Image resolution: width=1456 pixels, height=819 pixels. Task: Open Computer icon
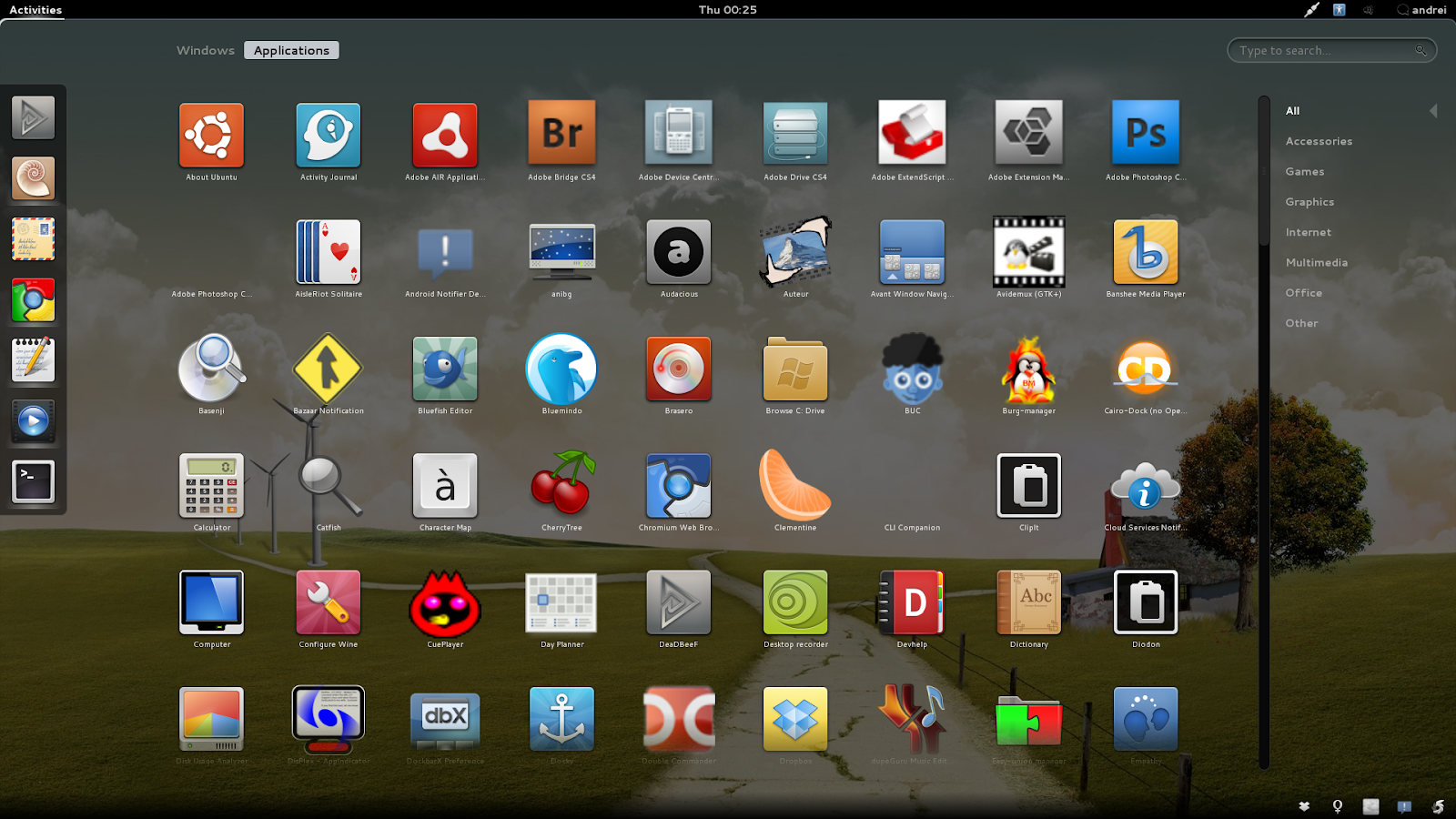(x=211, y=602)
